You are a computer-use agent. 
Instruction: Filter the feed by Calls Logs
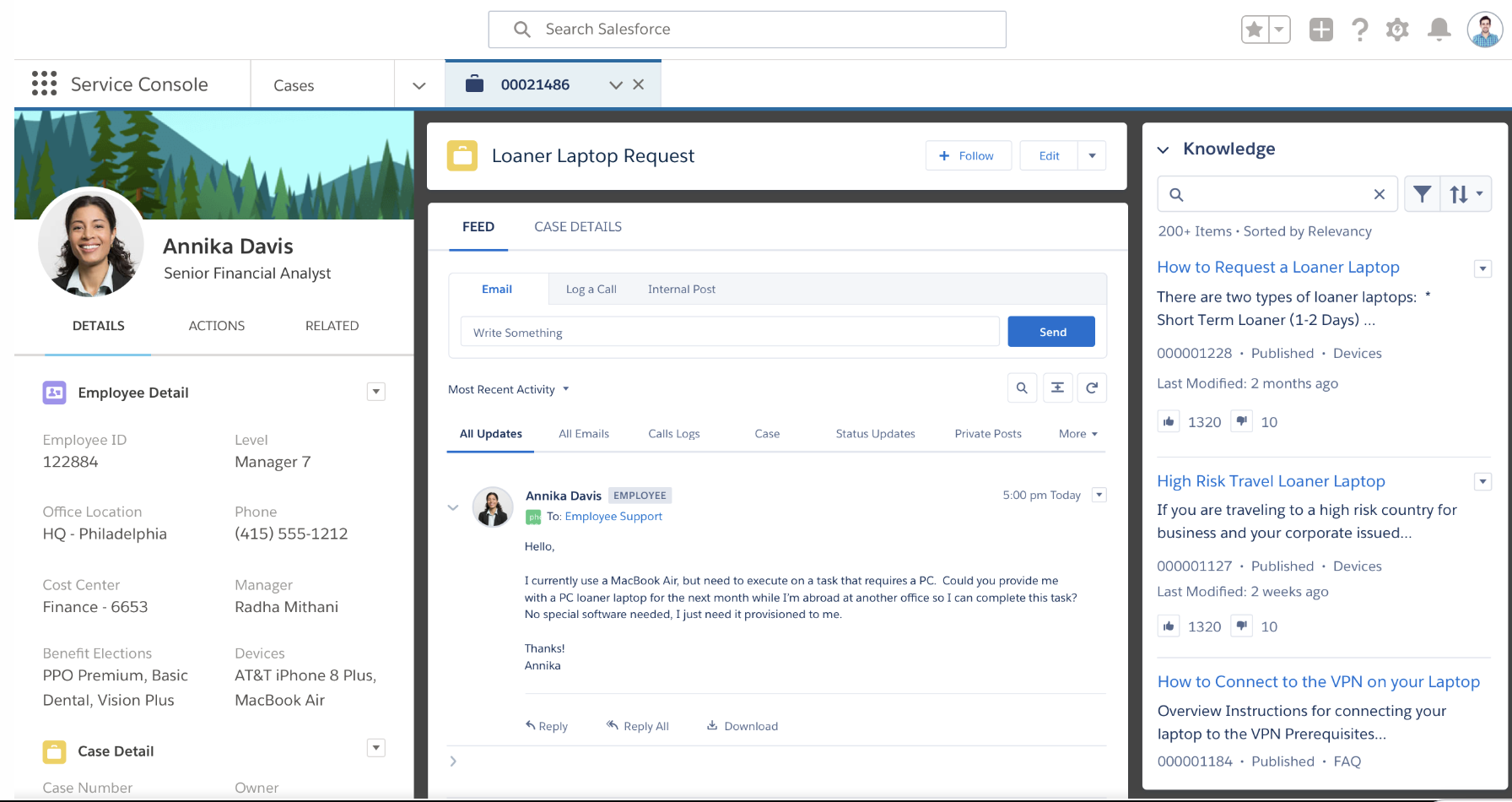click(674, 434)
